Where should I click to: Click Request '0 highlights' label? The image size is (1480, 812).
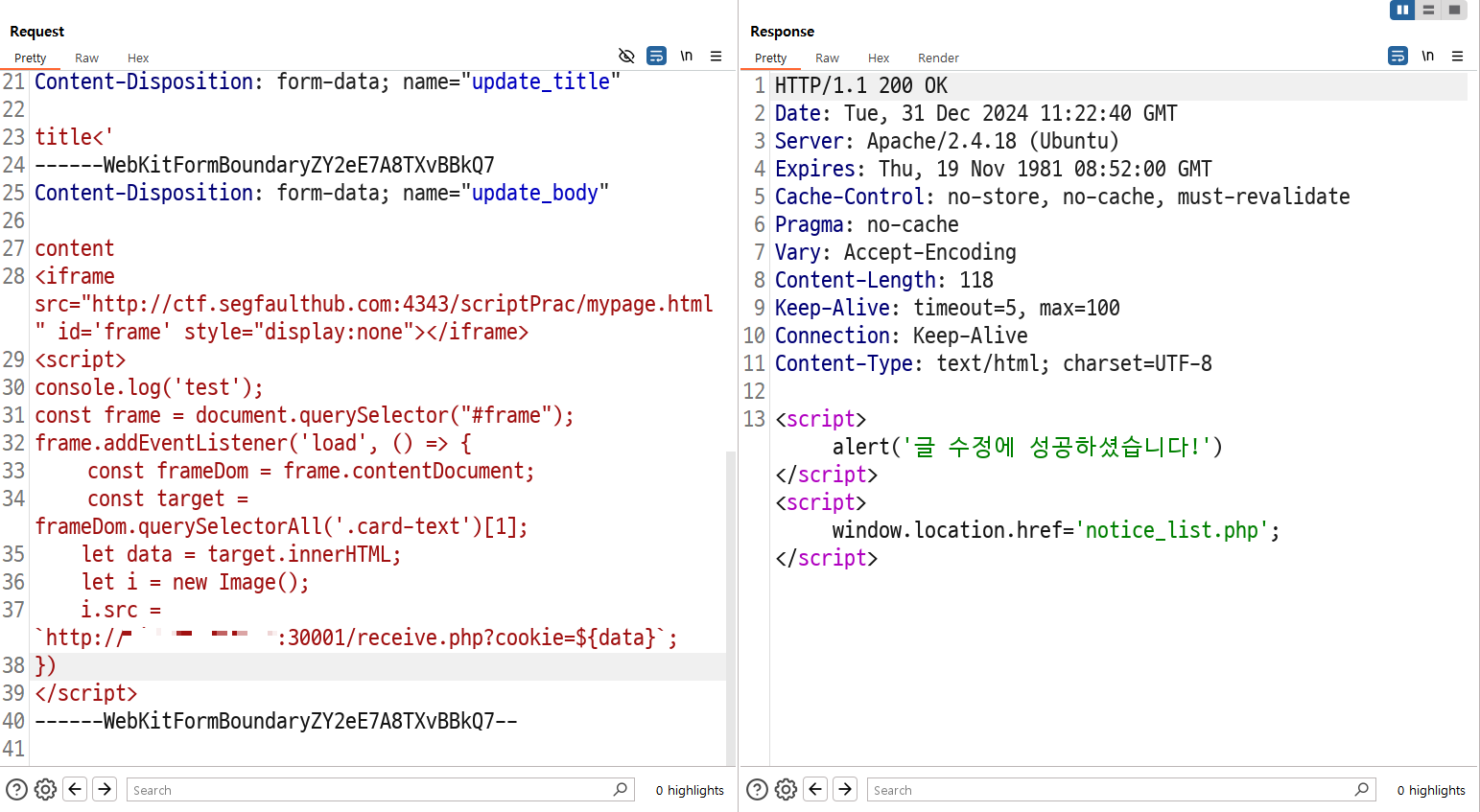click(690, 790)
